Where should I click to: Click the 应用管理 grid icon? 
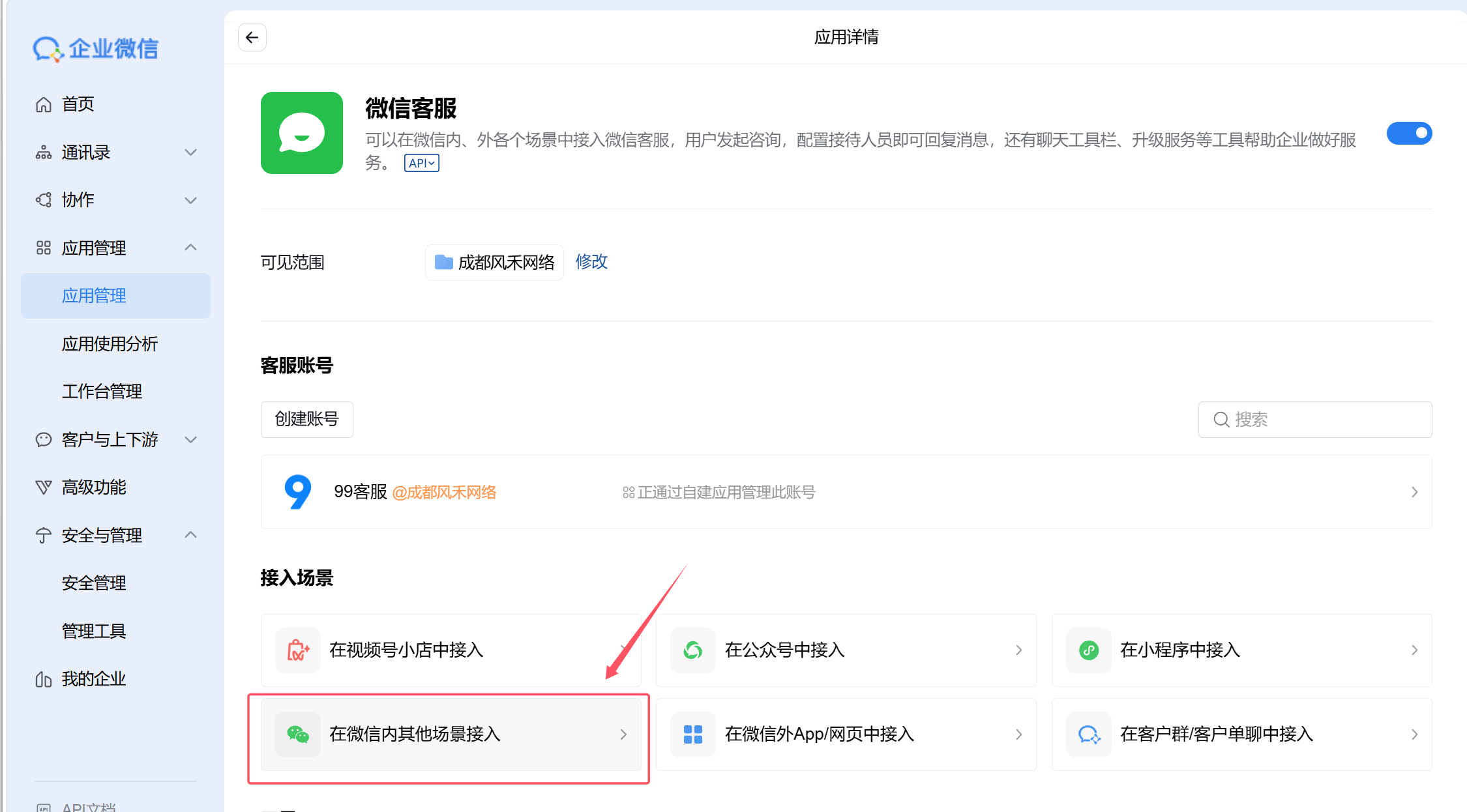44,248
